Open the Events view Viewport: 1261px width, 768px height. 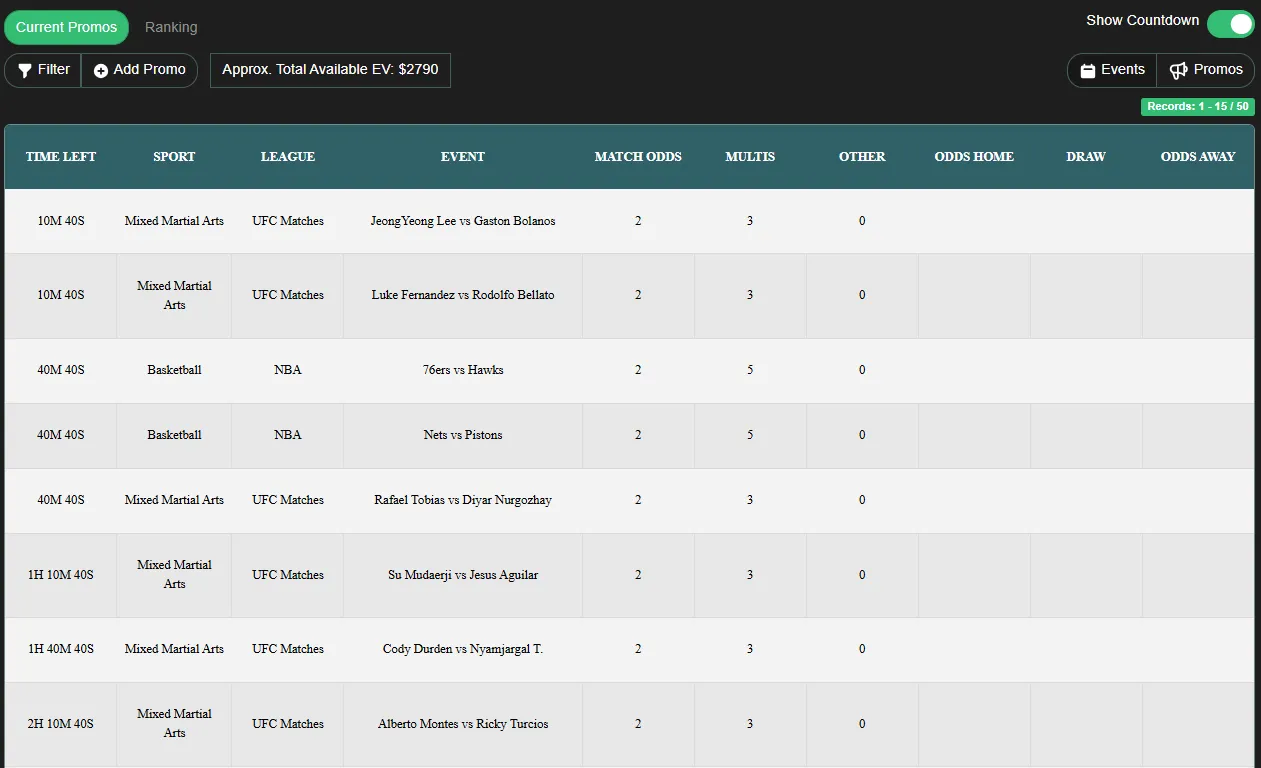1110,70
